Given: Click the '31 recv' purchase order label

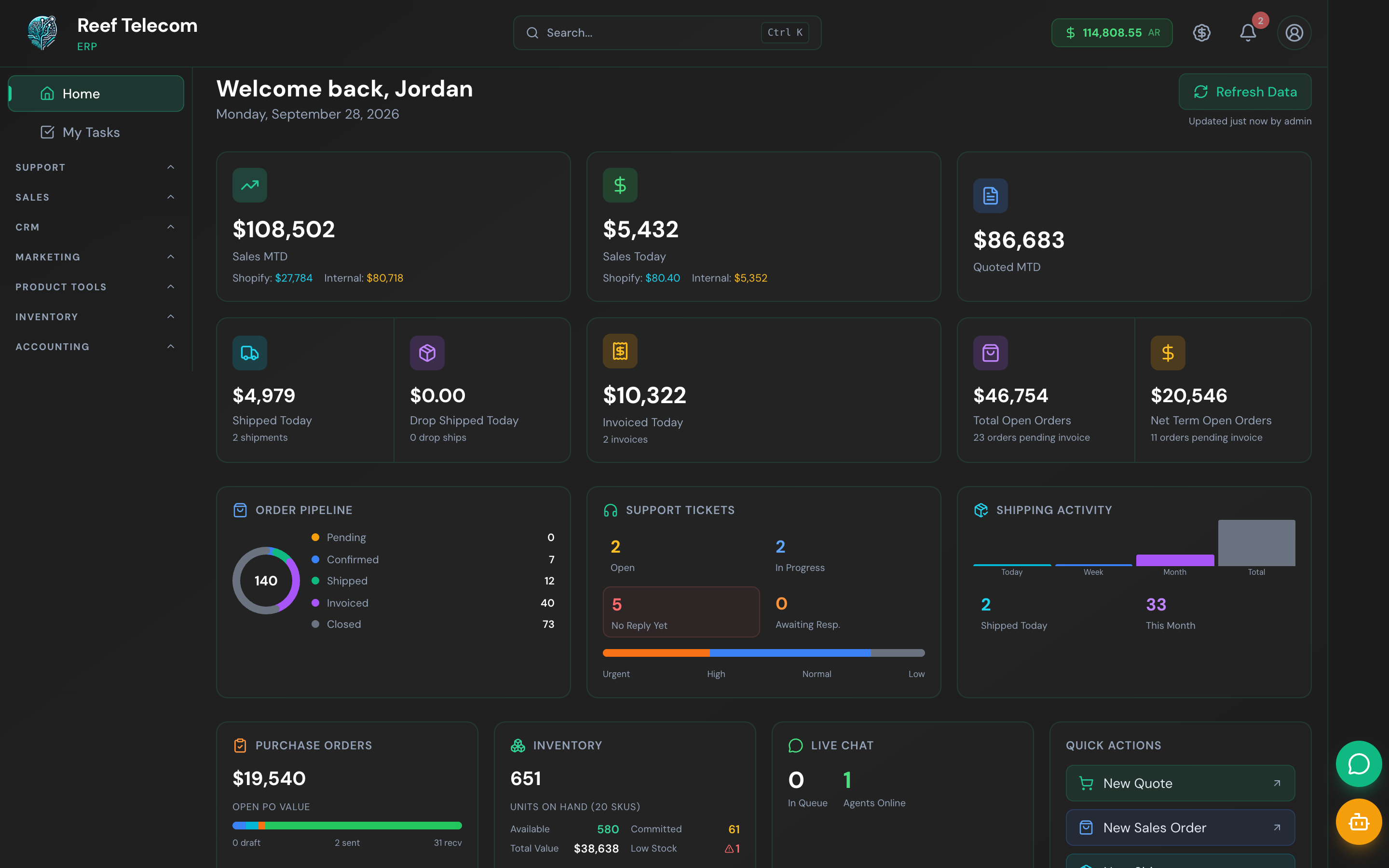Looking at the screenshot, I should pos(448,843).
